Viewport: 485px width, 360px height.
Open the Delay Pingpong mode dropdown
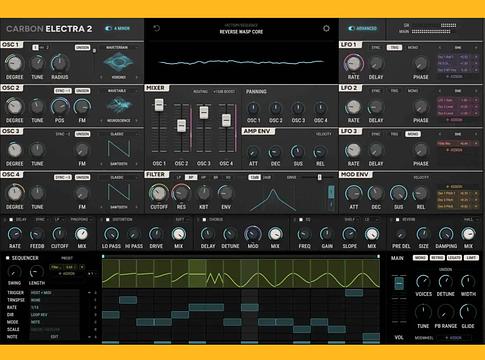pos(81,220)
